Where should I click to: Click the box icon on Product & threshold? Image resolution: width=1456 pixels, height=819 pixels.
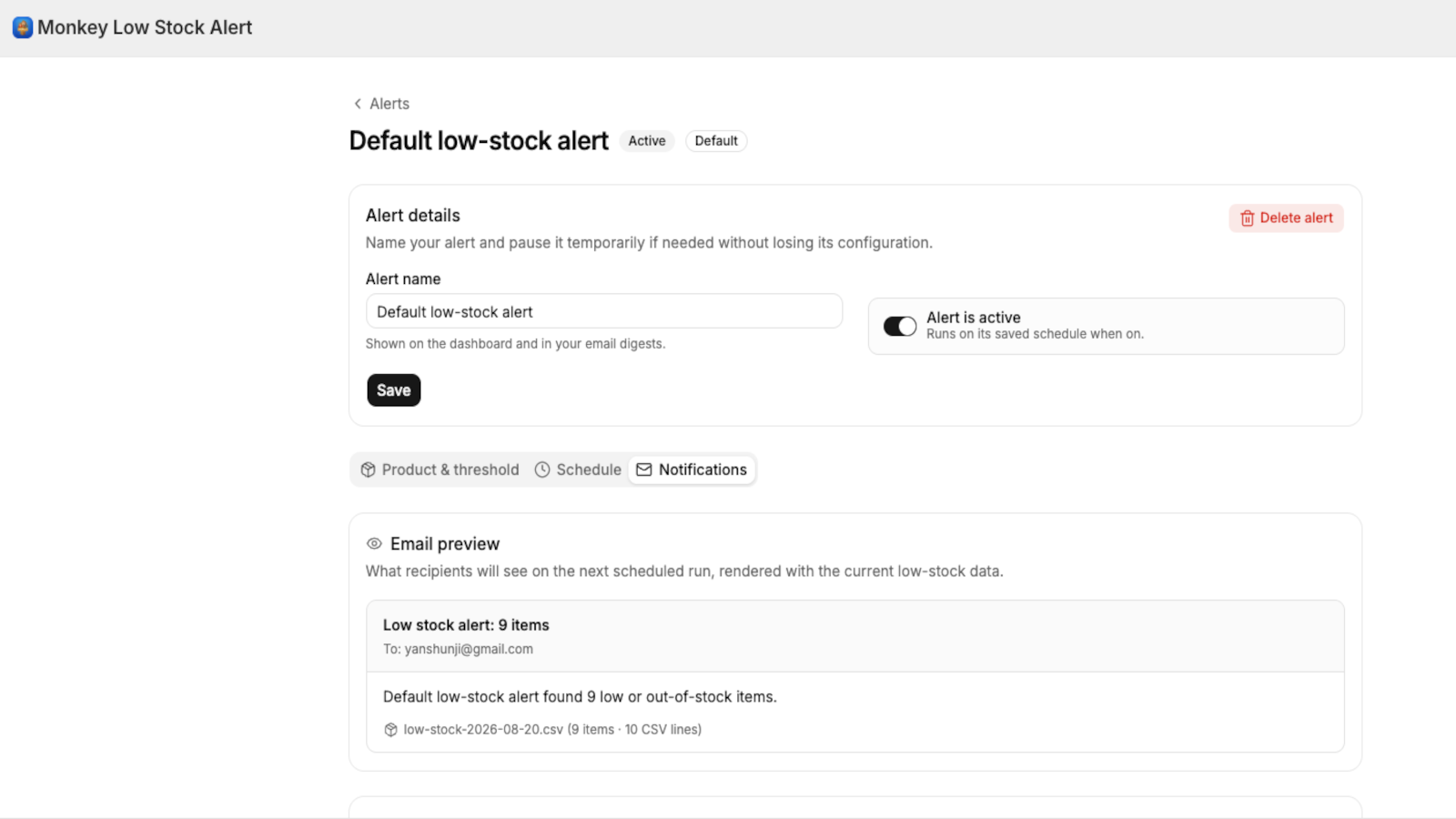coord(368,470)
